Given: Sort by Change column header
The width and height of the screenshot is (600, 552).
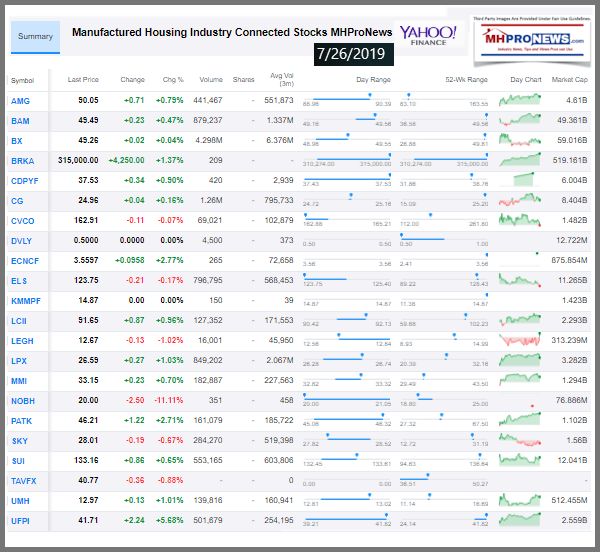Looking at the screenshot, I should pos(132,80).
